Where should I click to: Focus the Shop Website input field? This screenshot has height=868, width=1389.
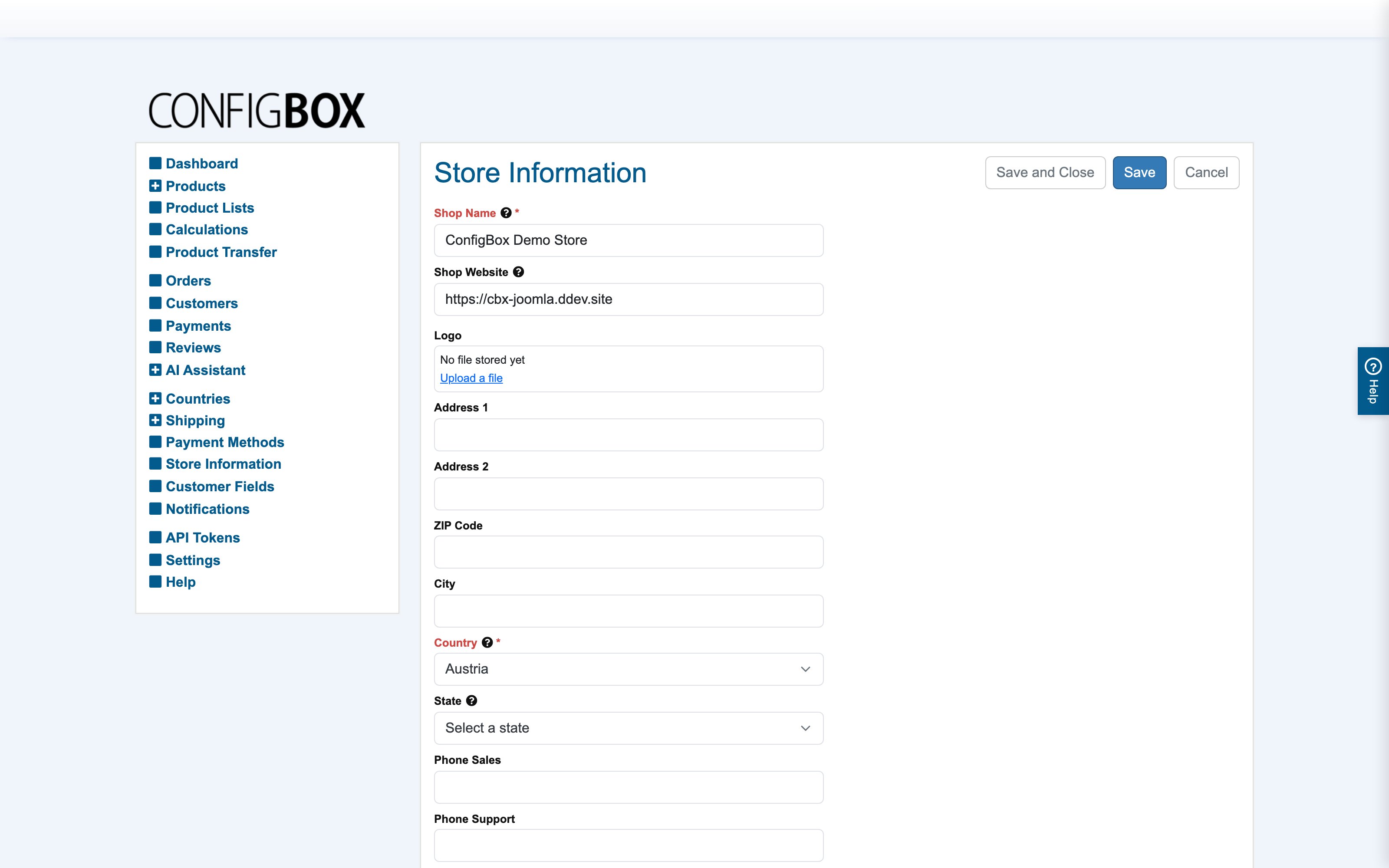(x=629, y=299)
